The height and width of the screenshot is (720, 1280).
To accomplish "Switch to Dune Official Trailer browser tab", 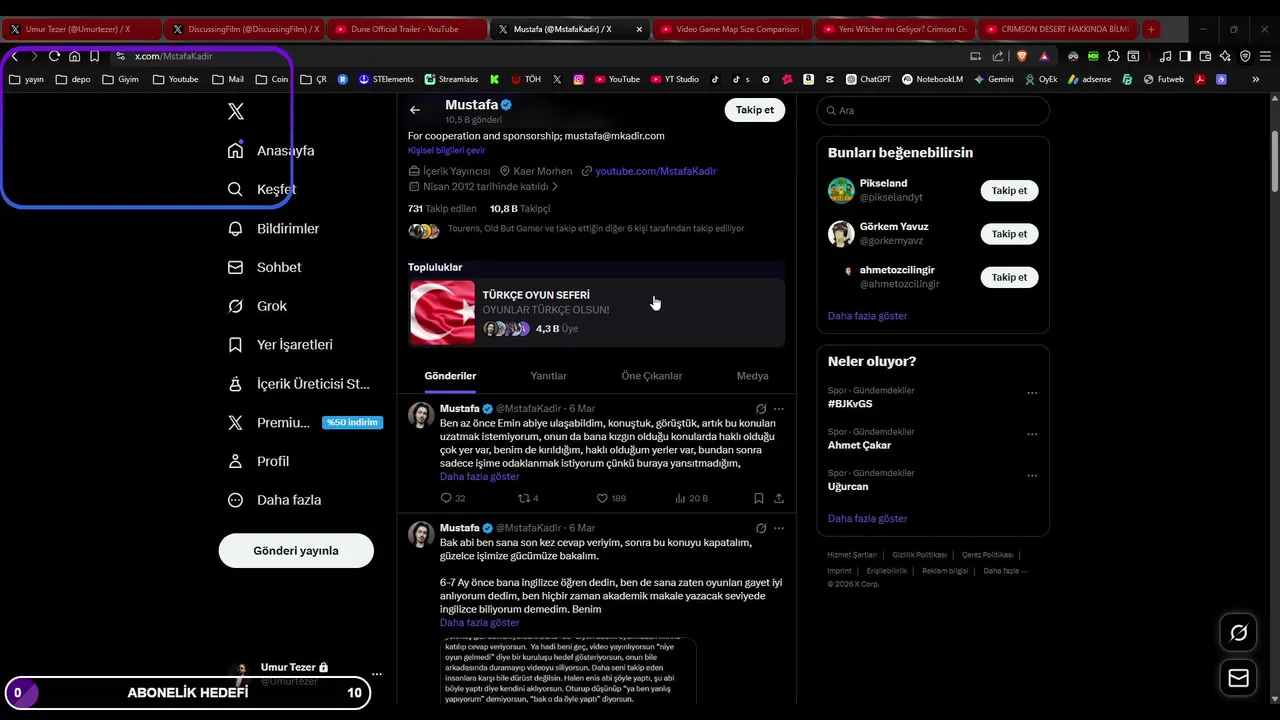I will pos(406,29).
